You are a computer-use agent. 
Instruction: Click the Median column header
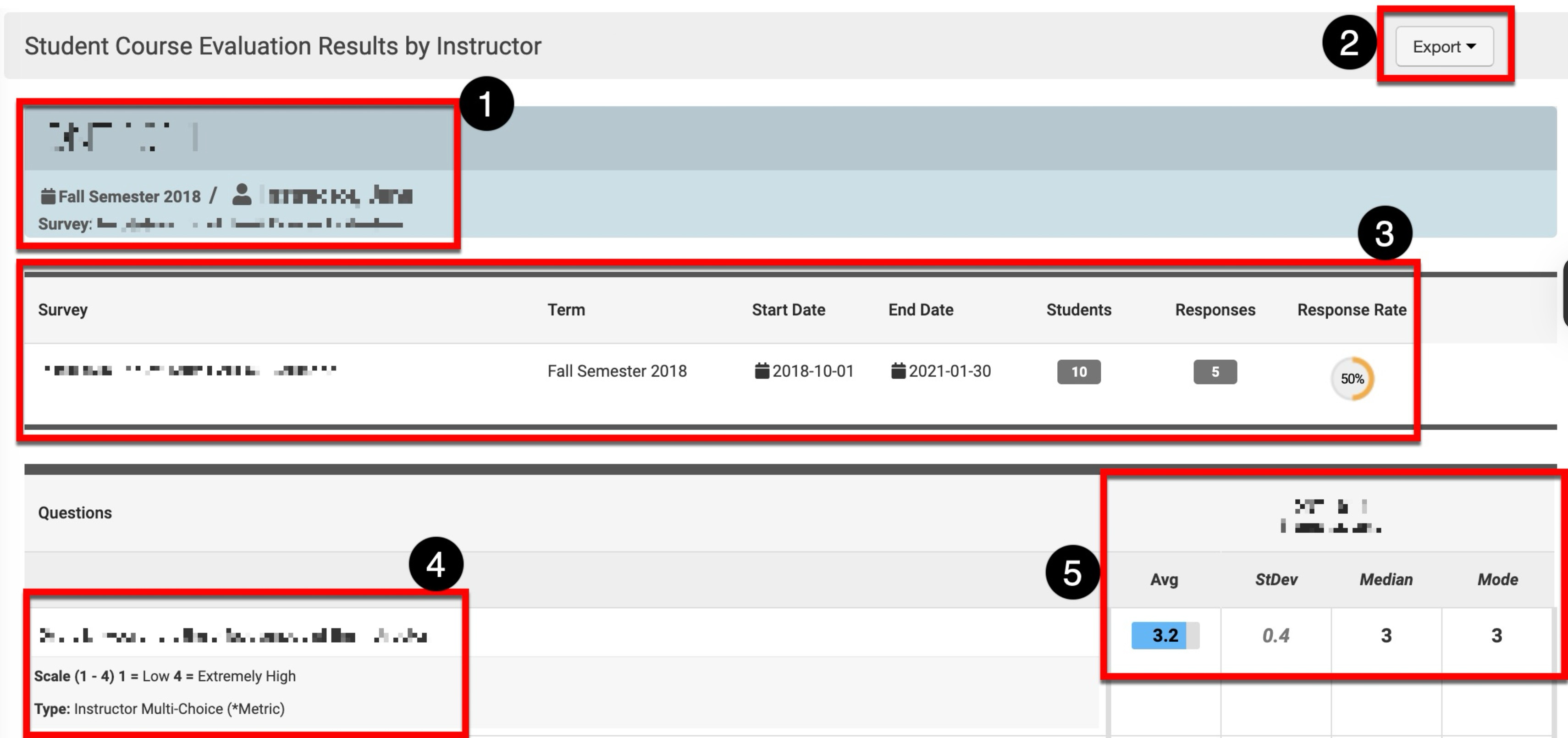(1386, 579)
